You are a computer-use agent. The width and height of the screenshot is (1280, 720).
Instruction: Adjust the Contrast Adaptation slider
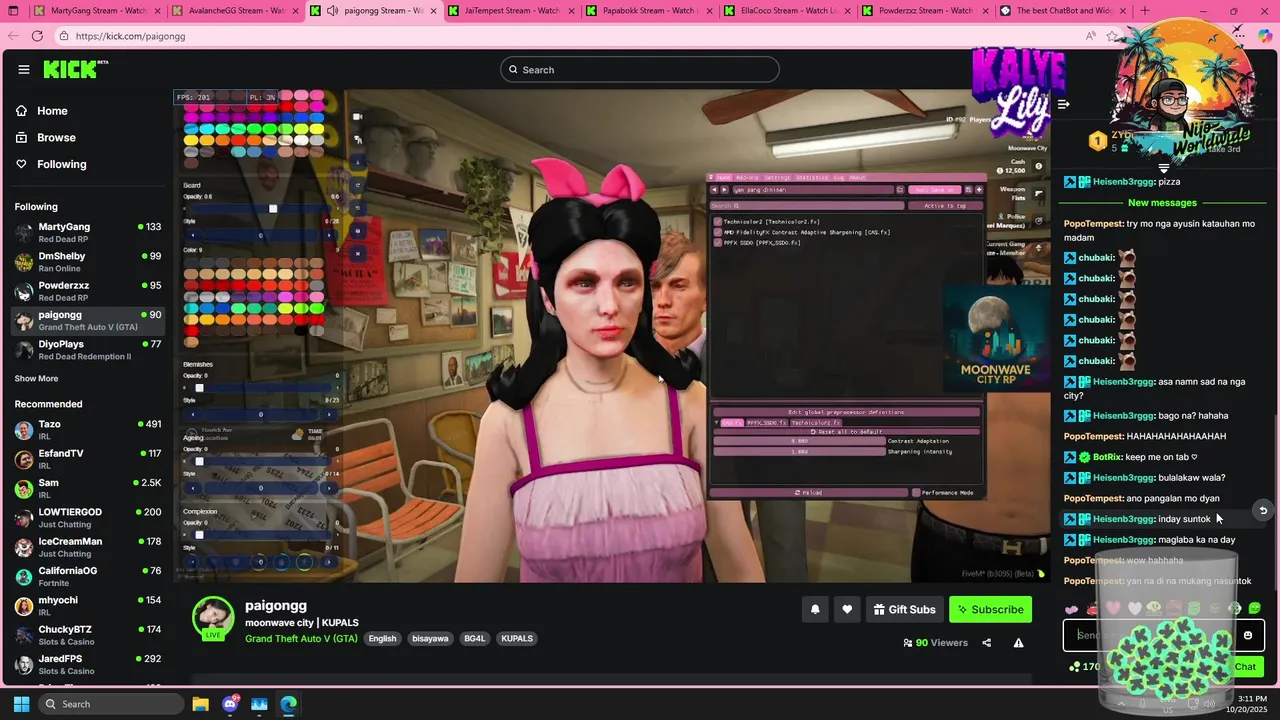799,441
